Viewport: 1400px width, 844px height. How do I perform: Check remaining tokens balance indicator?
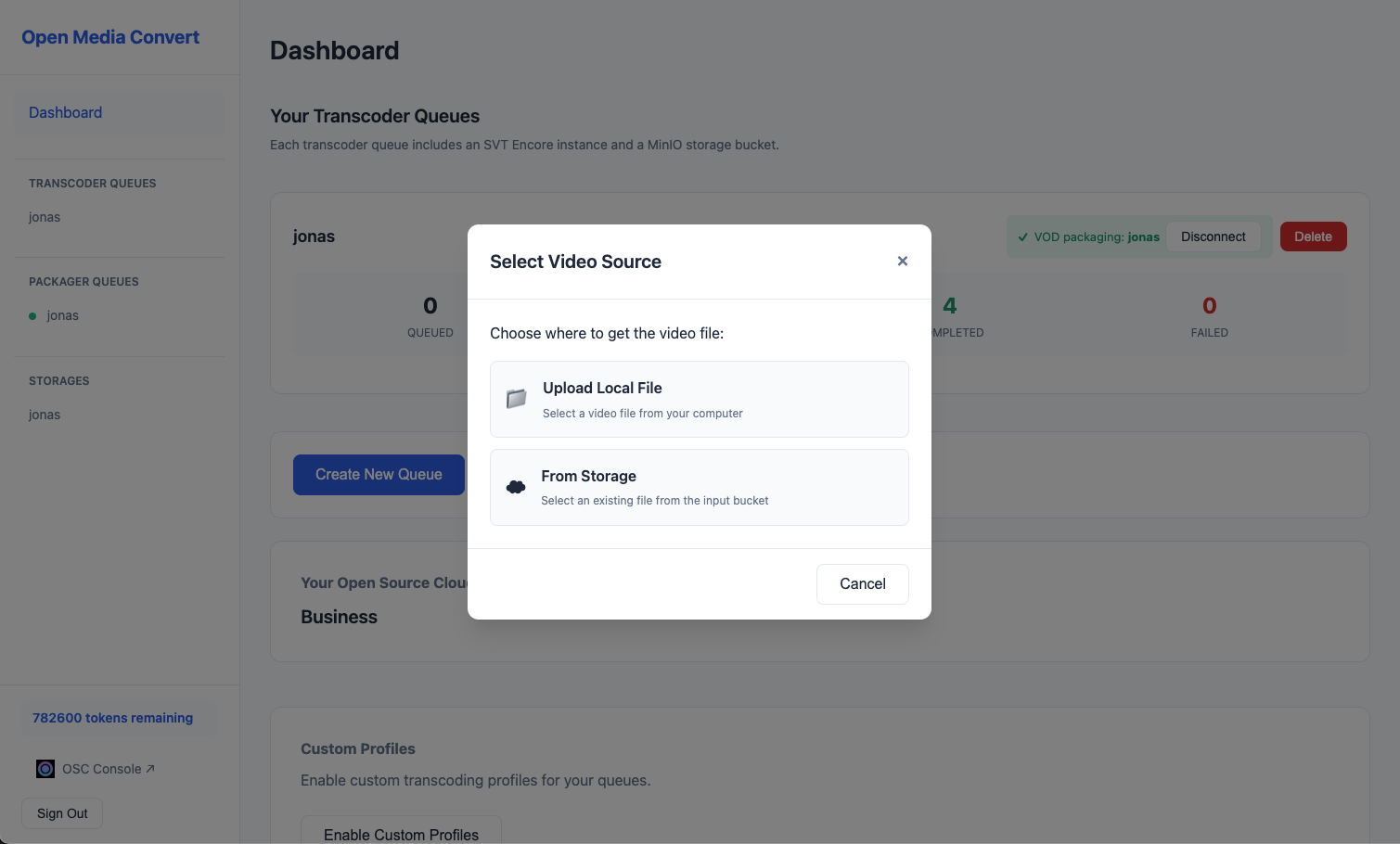coord(112,717)
